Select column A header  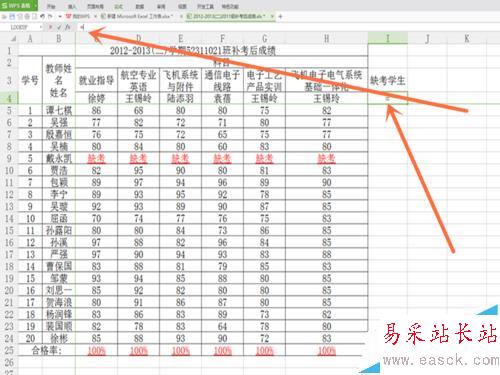pyautogui.click(x=30, y=39)
